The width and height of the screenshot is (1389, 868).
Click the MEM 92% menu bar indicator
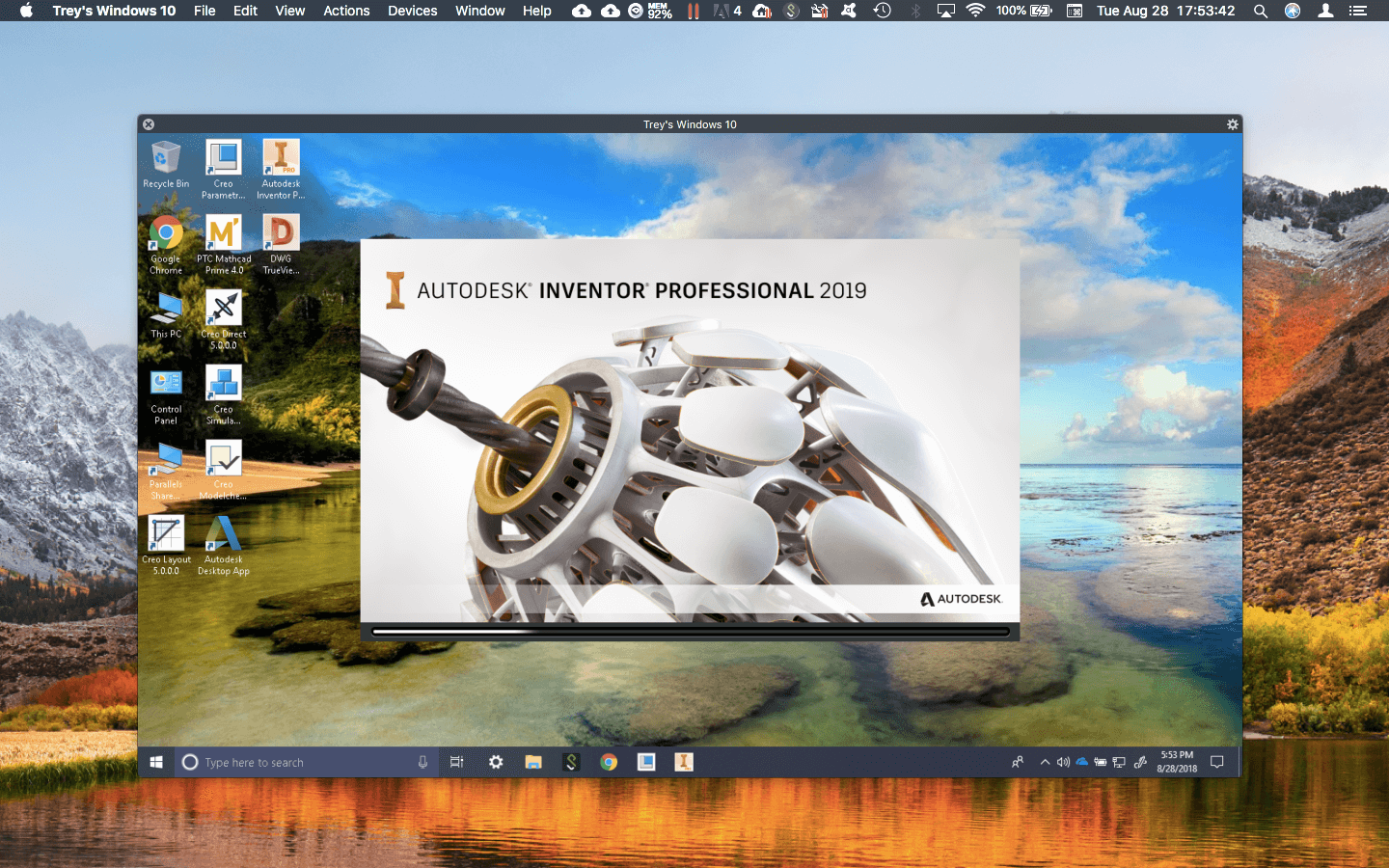point(660,11)
